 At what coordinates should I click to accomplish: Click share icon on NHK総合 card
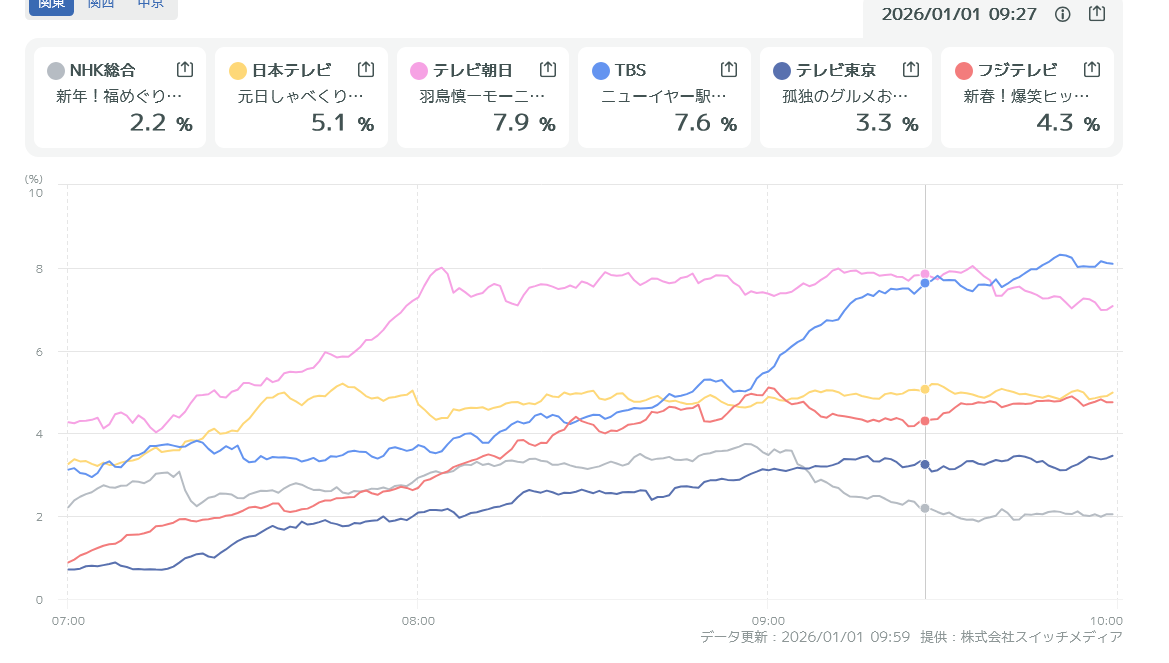click(x=185, y=69)
